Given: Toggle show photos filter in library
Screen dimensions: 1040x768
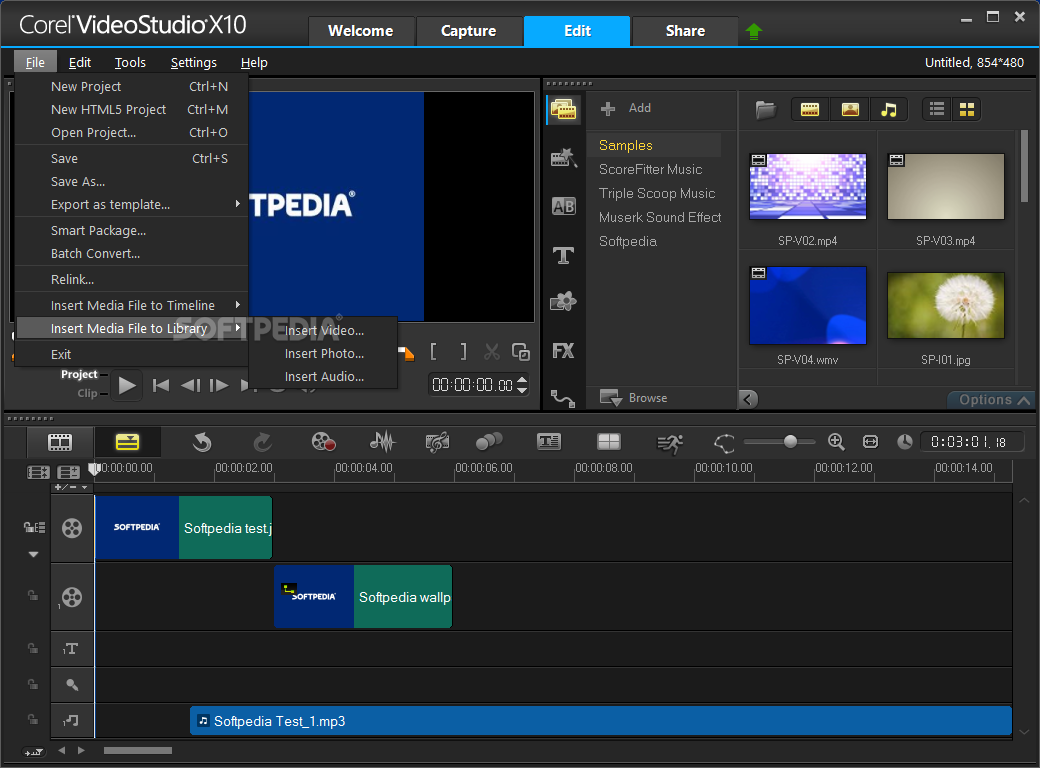Looking at the screenshot, I should [x=850, y=109].
